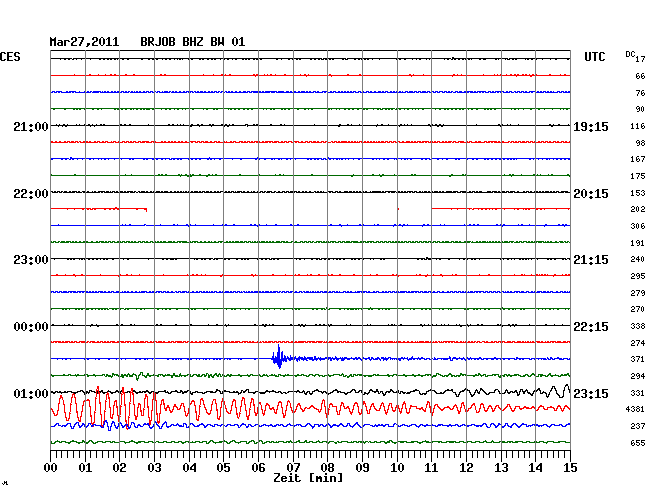Viewport: 650px width, 494px height.
Task: Select the 21:00 left time label
Action: pyautogui.click(x=31, y=126)
